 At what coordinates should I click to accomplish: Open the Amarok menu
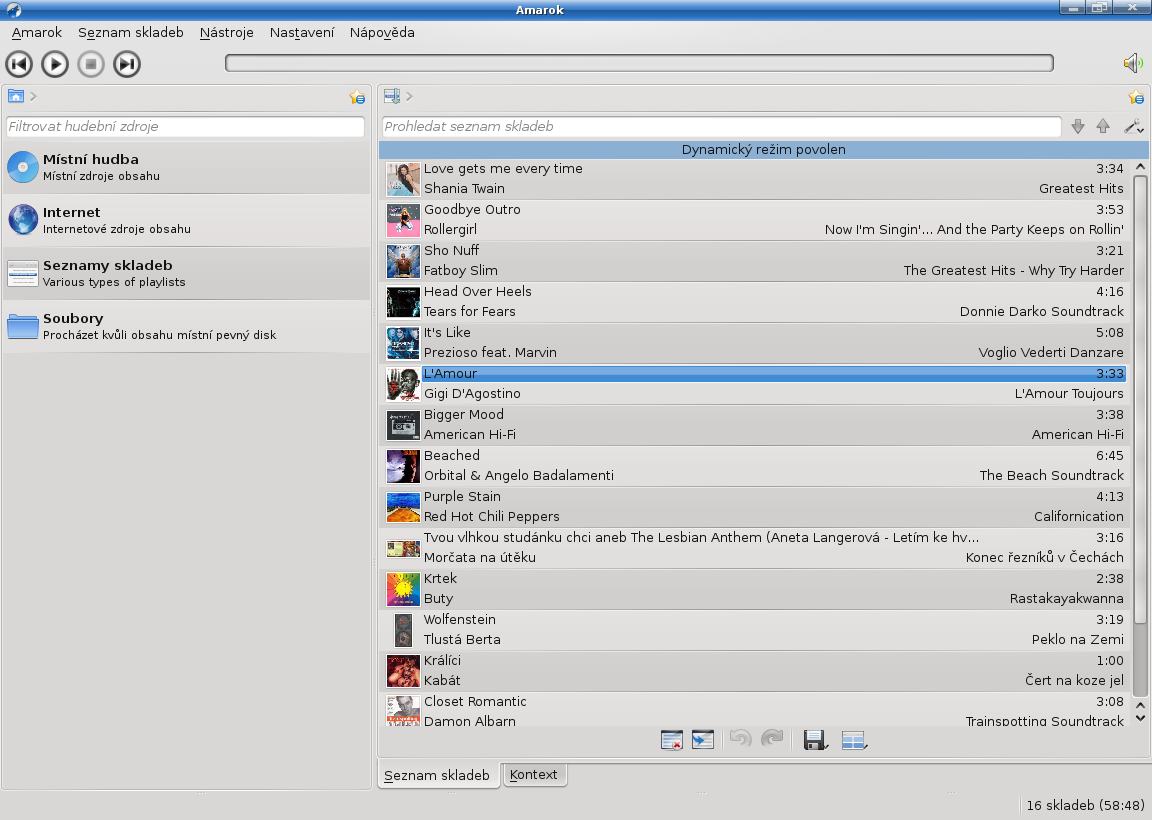tap(37, 32)
